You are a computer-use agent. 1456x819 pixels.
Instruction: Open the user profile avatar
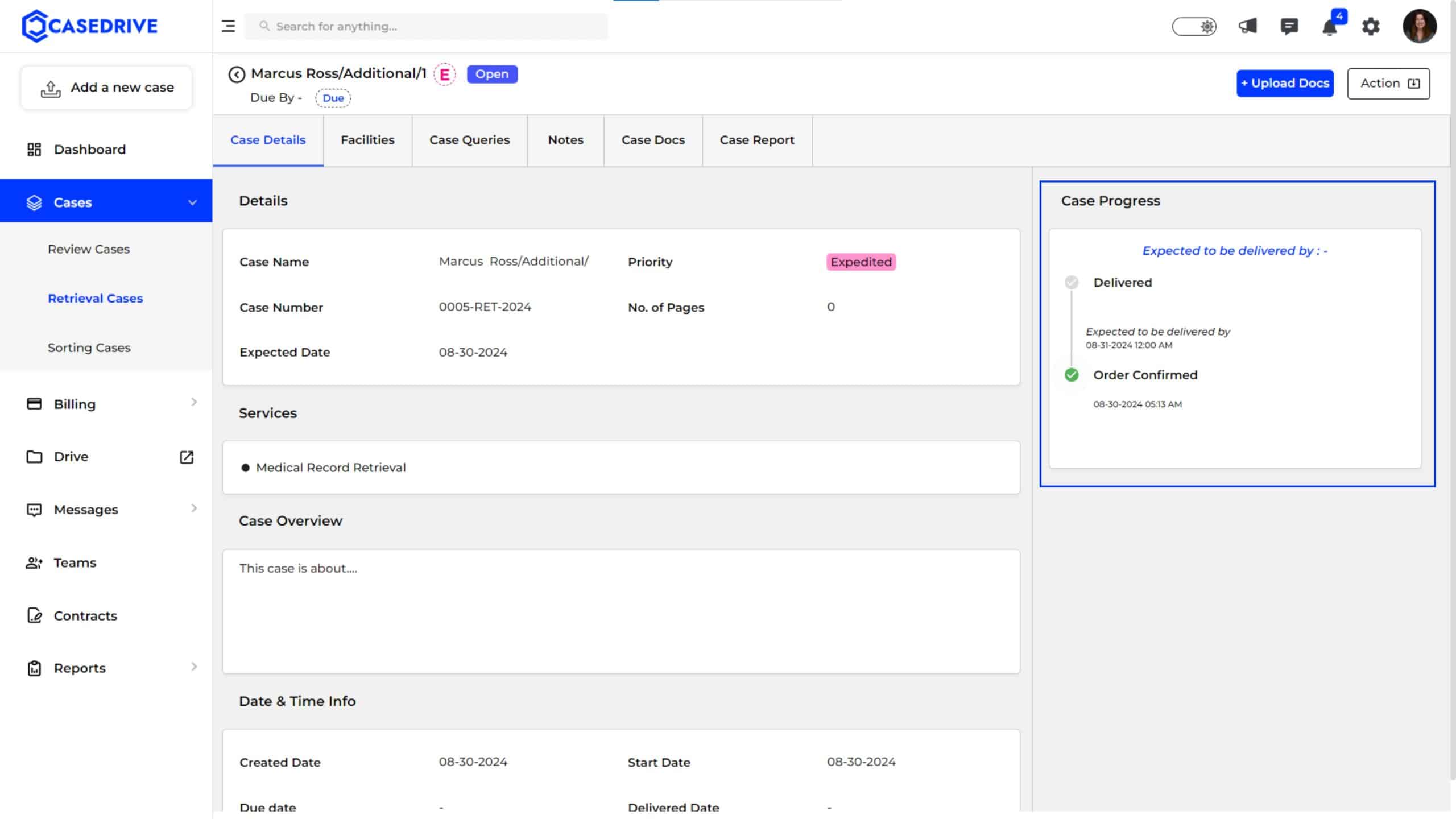click(x=1420, y=26)
